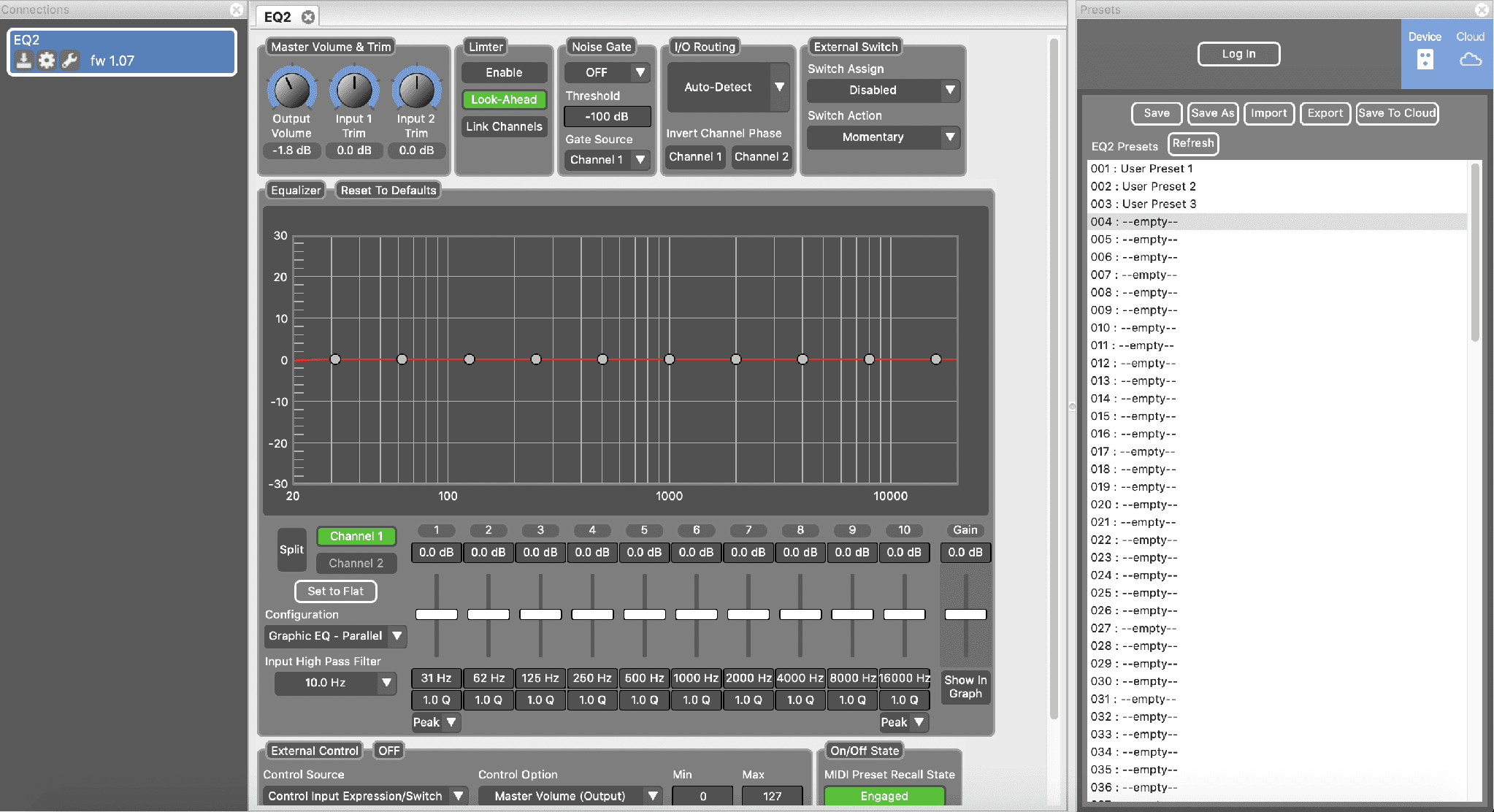Open EQ2 device gear settings icon
1494x812 pixels.
tap(47, 61)
